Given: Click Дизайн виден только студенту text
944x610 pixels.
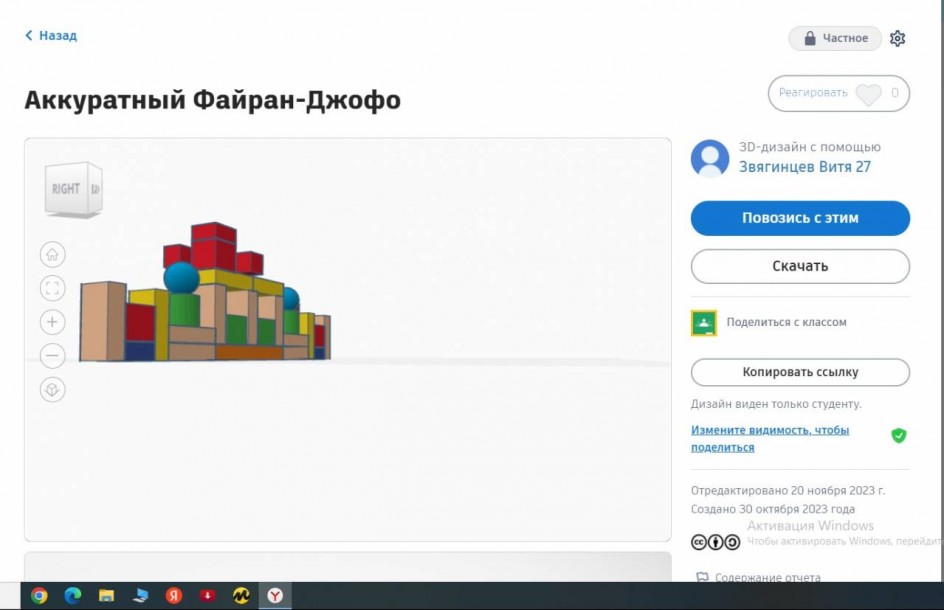Looking at the screenshot, I should (775, 404).
